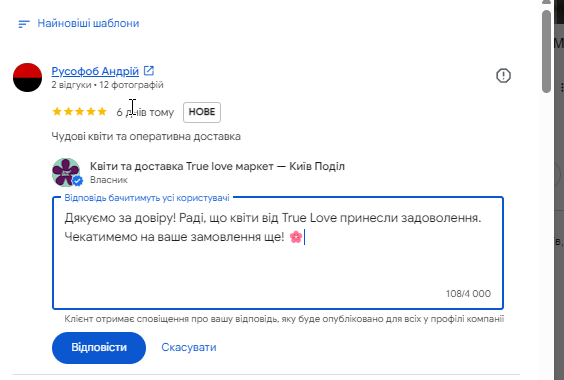Click the sort lines icon
Image resolution: width=564 pixels, height=380 pixels.
point(24,24)
